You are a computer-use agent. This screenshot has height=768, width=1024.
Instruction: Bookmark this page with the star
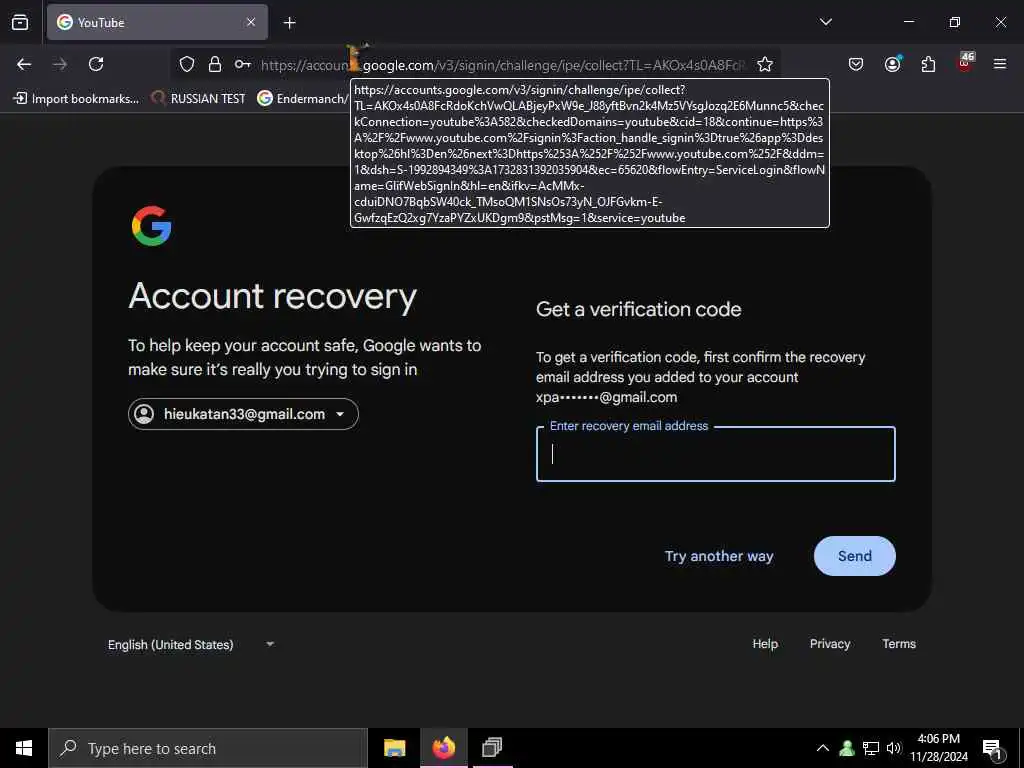point(765,64)
